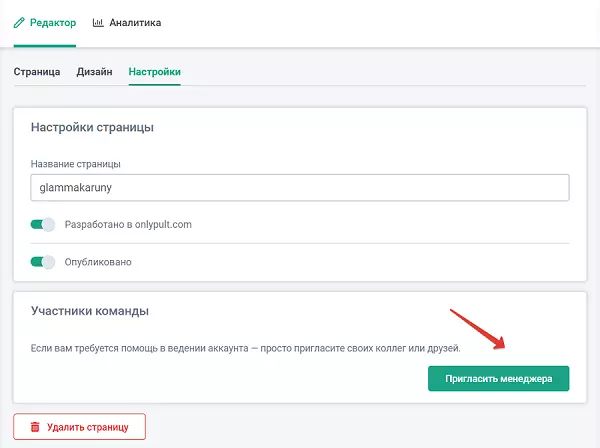Open the Редактор section

point(45,22)
